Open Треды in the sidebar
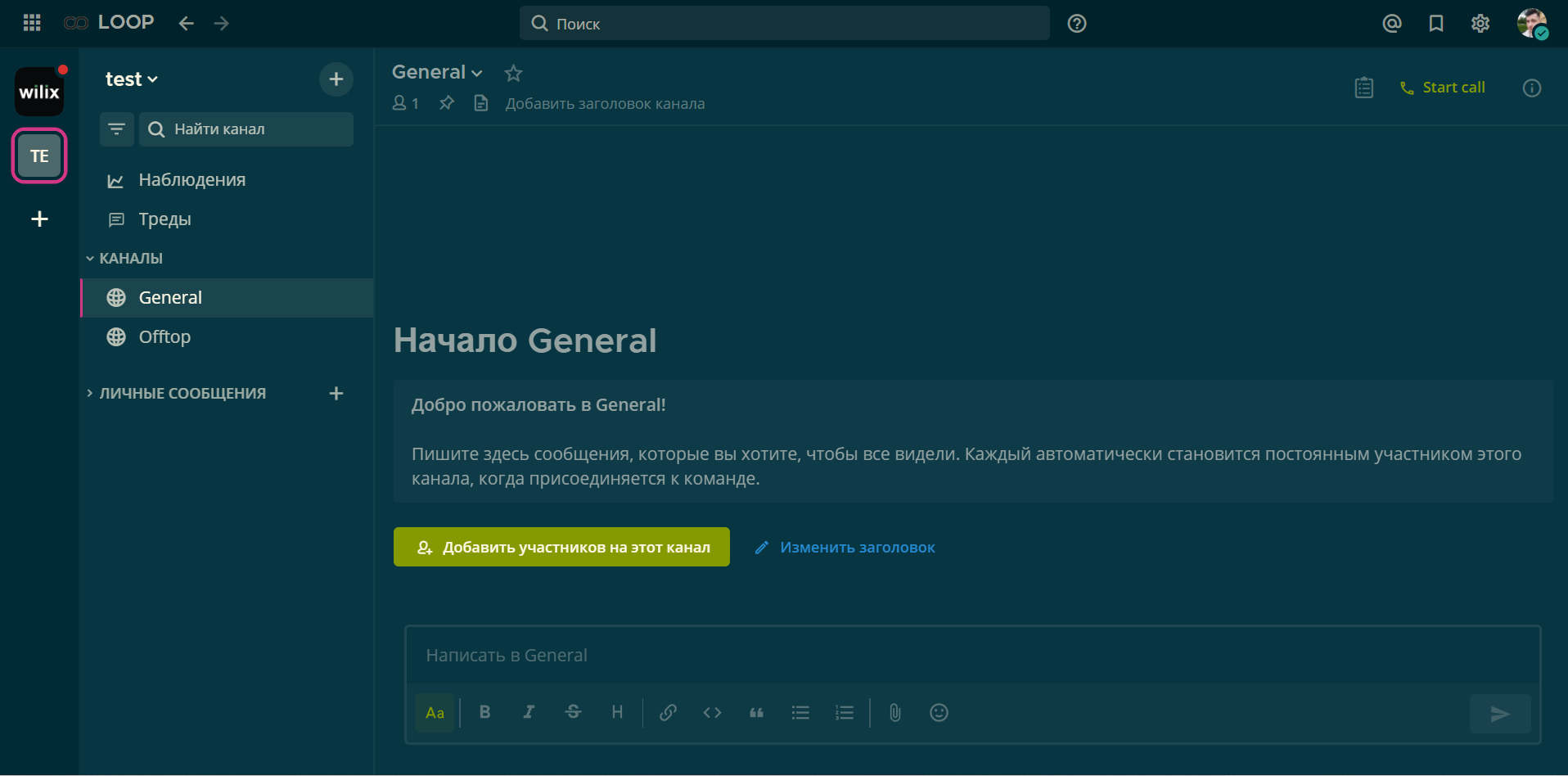This screenshot has height=776, width=1568. pyautogui.click(x=164, y=219)
